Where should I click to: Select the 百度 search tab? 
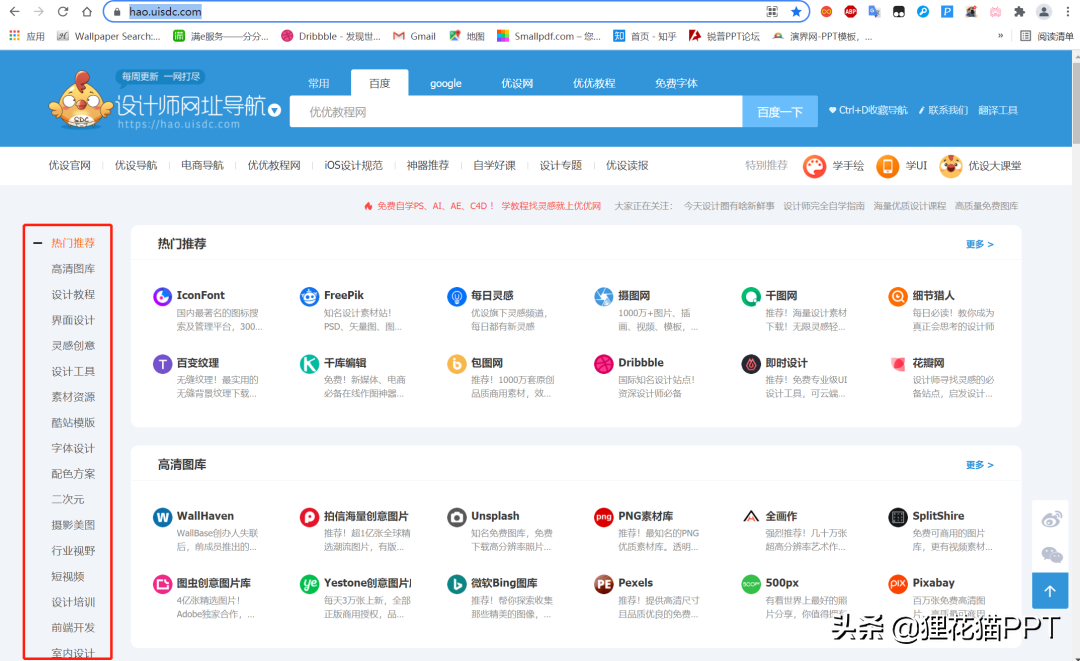click(x=380, y=83)
